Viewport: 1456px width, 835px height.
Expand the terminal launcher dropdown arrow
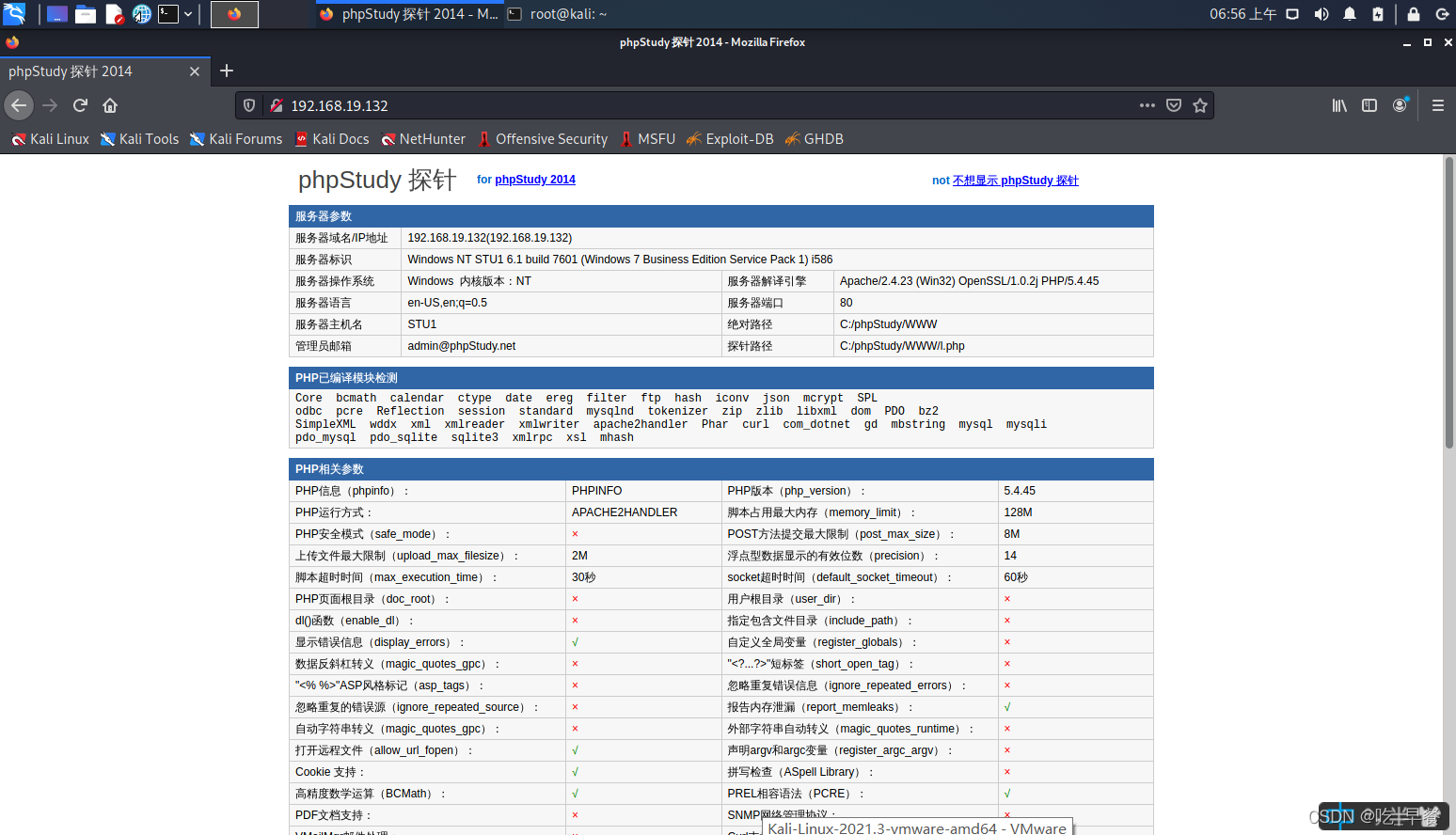188,14
